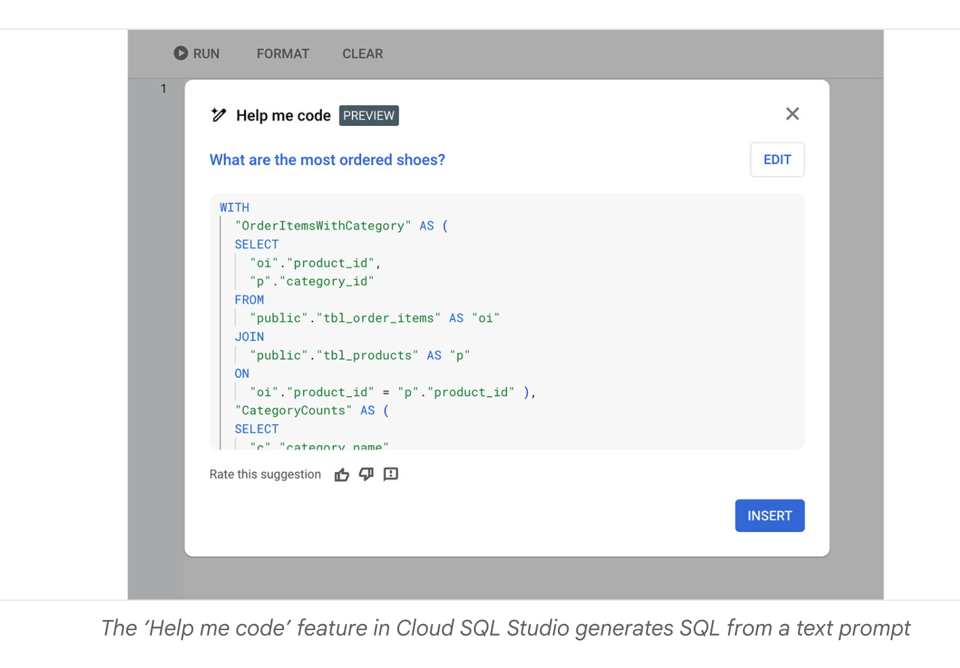Viewport: 960px width, 668px height.
Task: Click the PREVIEW badge
Action: (369, 116)
